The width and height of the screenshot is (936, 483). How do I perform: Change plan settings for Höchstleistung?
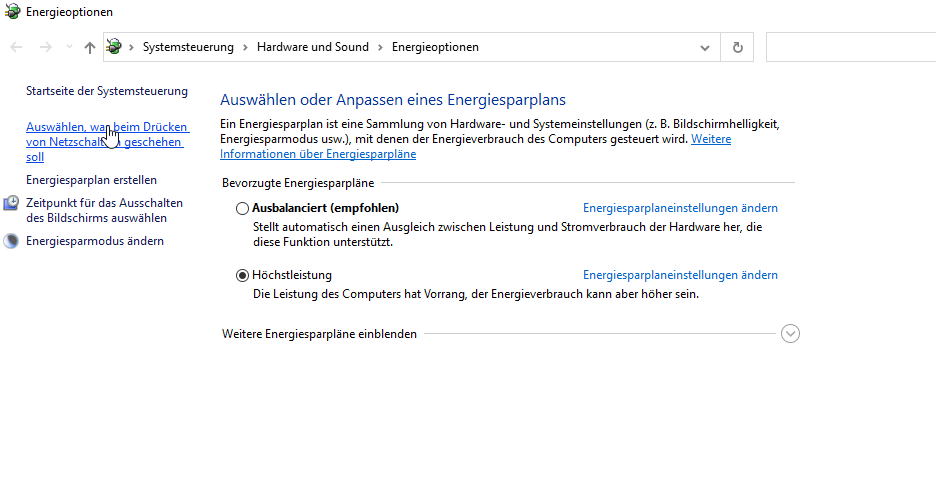click(x=680, y=275)
